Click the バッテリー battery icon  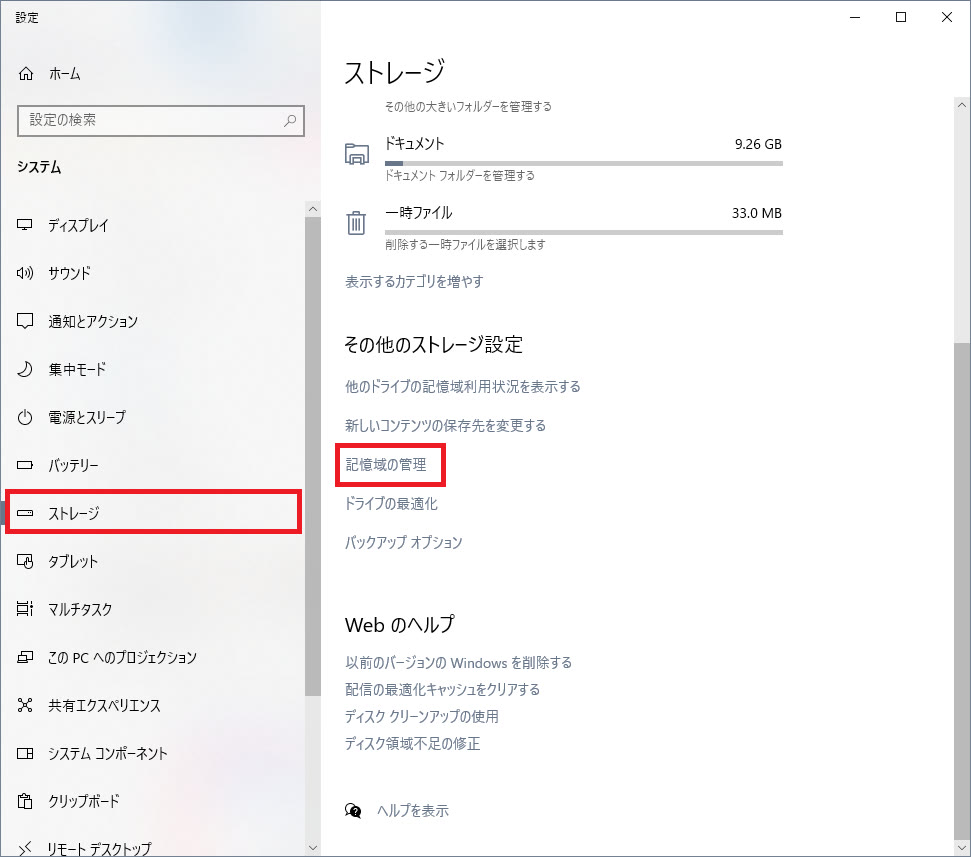25,465
